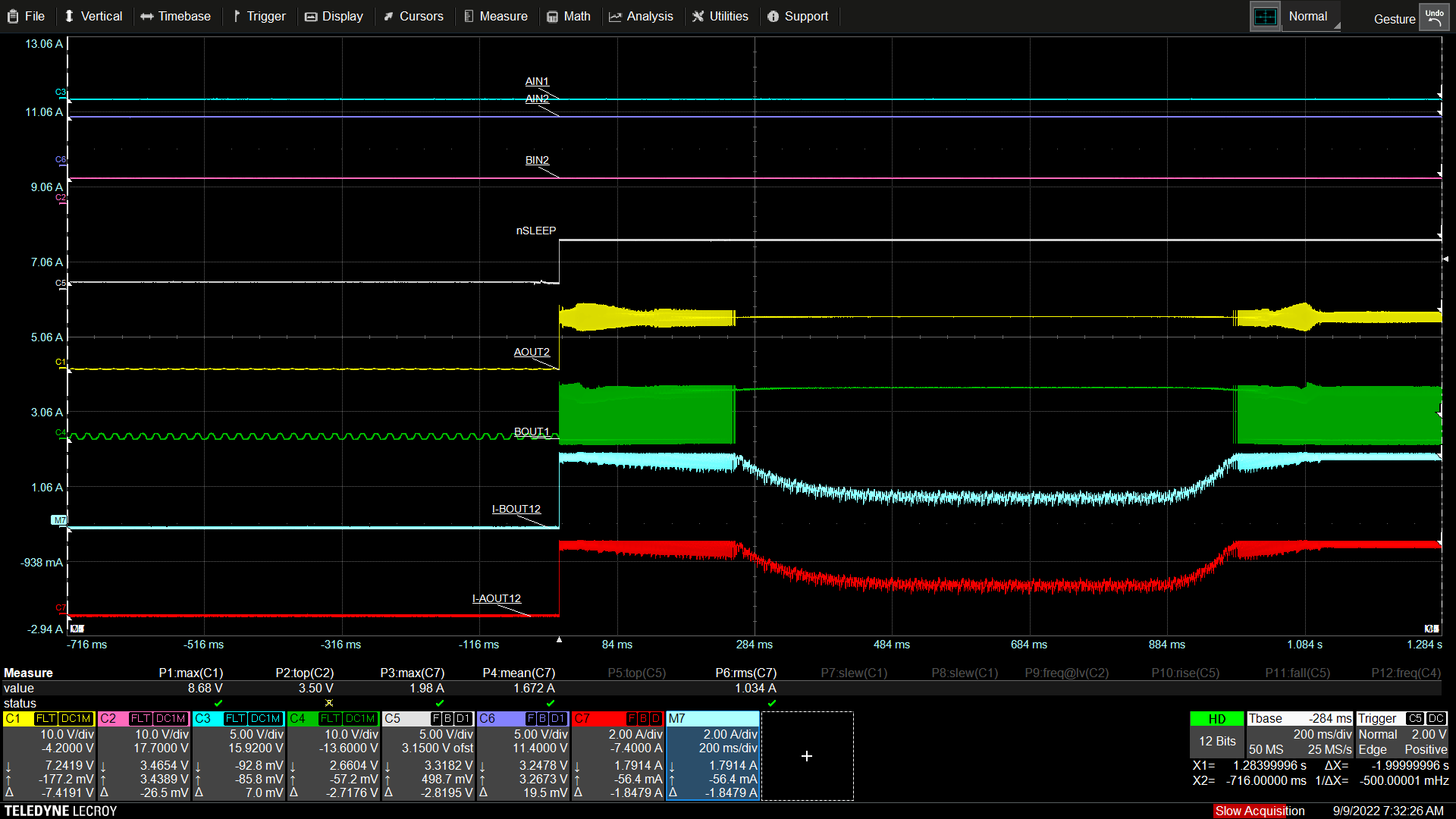Click the trigger delay marker on time axis
This screenshot has width=1456, height=819.
560,640
